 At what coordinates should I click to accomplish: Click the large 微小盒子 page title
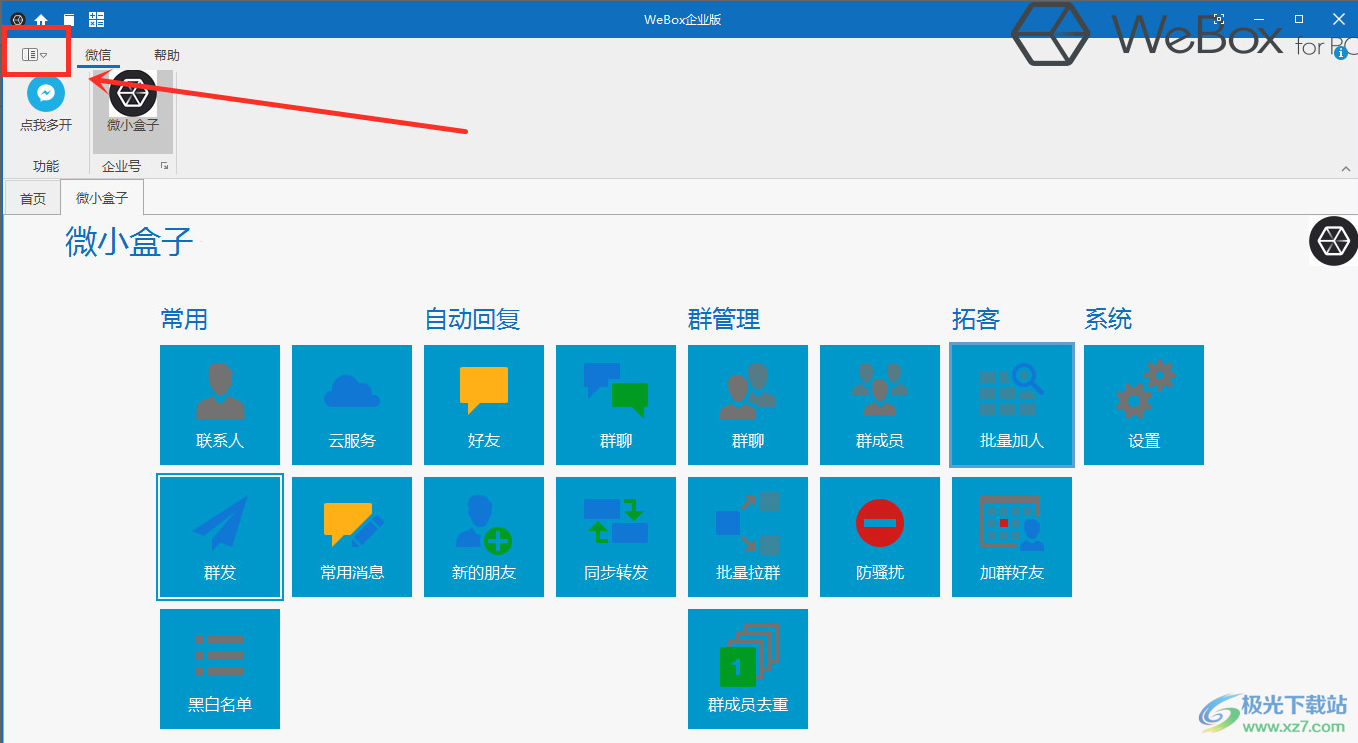[x=129, y=241]
